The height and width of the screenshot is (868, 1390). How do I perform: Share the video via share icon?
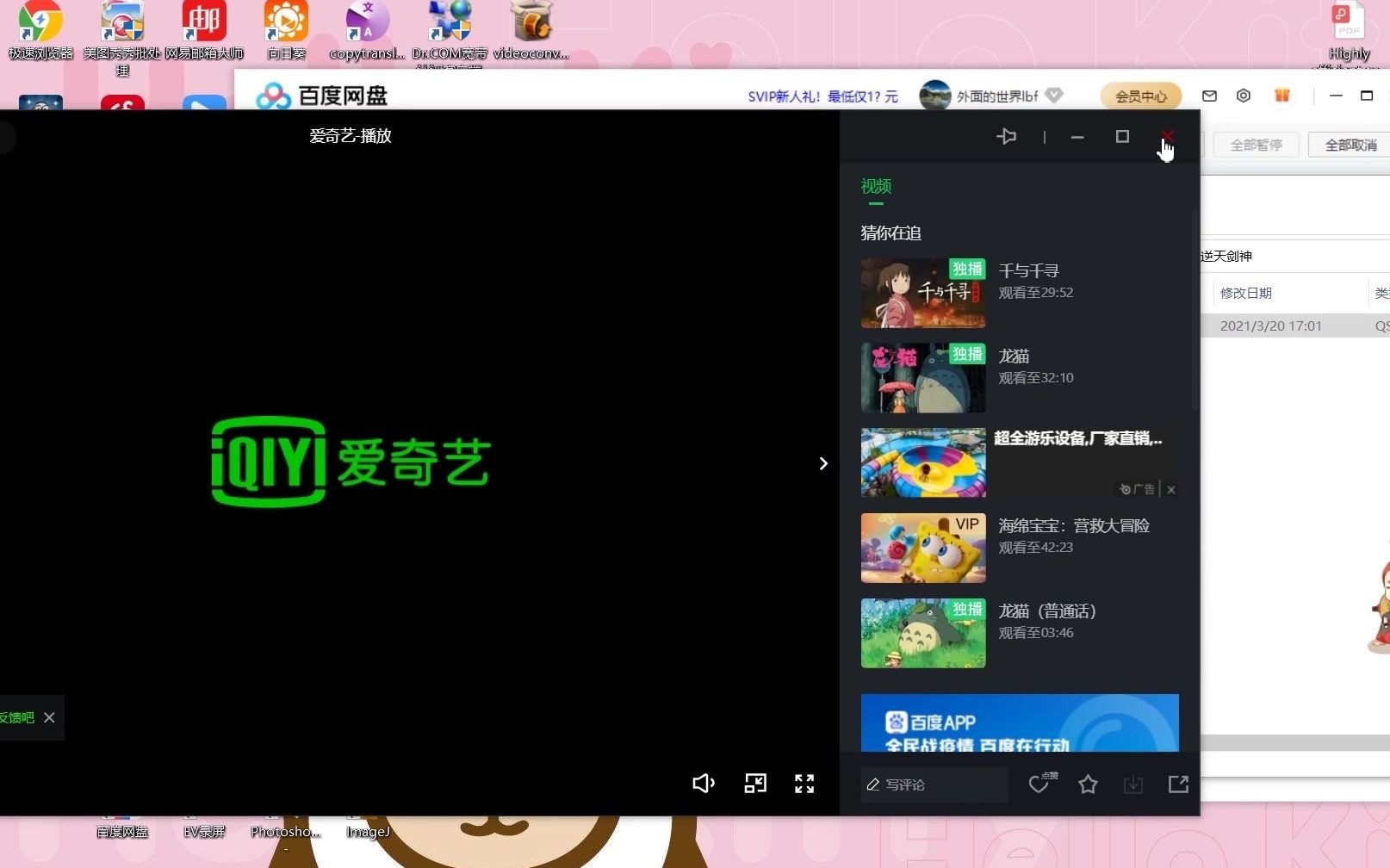(1178, 784)
